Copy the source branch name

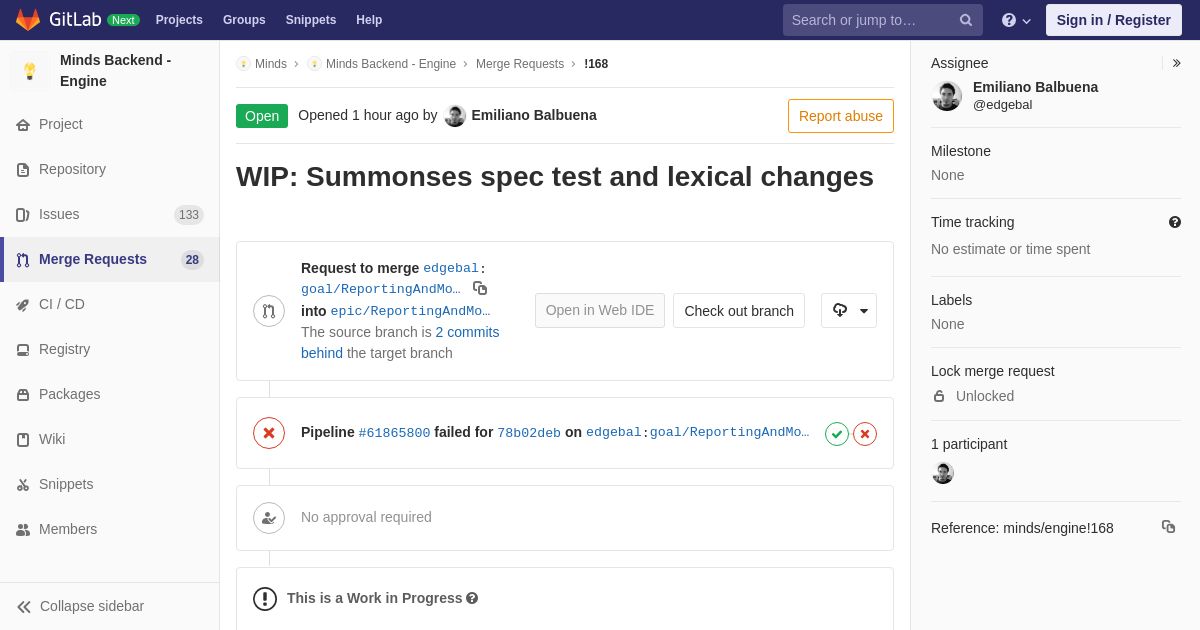tap(480, 288)
